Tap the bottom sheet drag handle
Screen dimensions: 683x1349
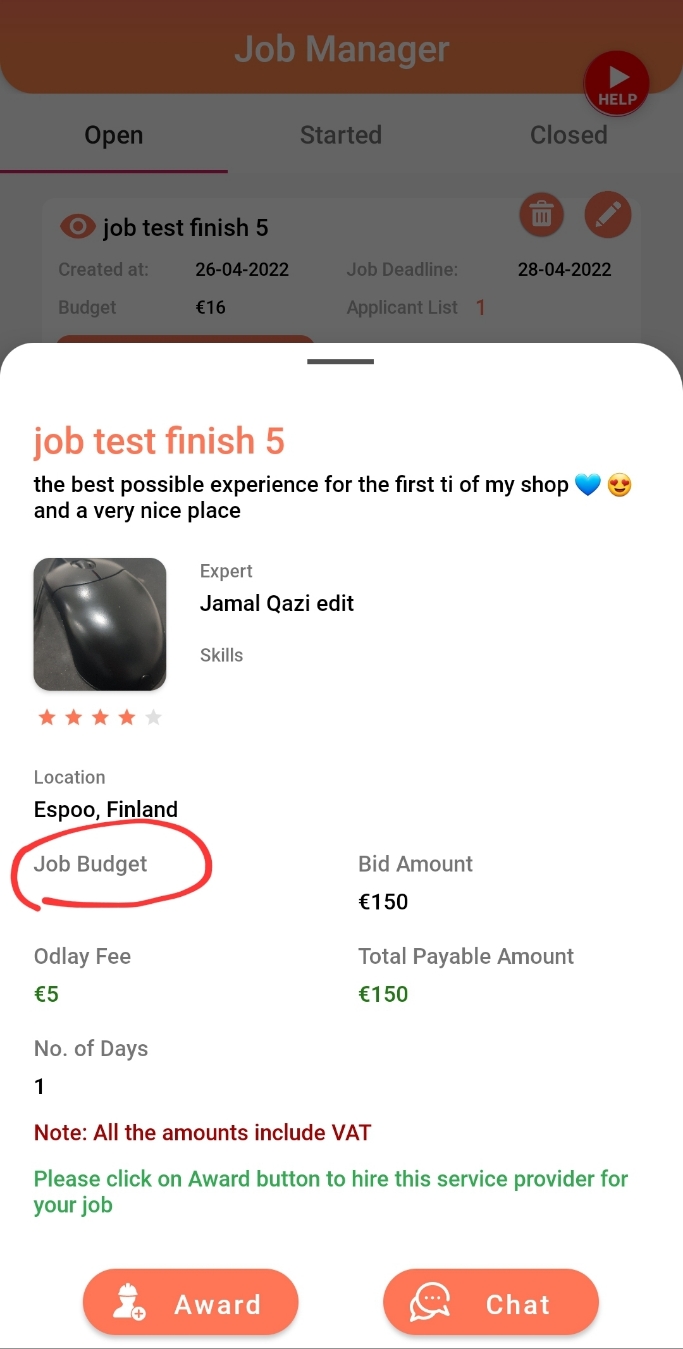[341, 361]
